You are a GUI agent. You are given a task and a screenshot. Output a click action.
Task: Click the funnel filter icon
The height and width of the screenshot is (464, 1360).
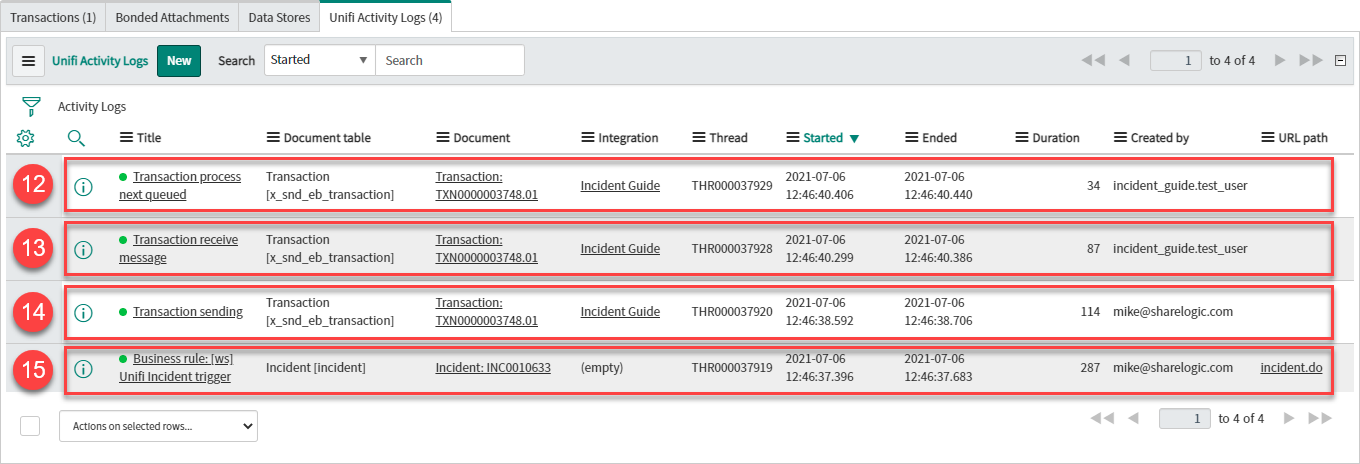click(x=31, y=107)
